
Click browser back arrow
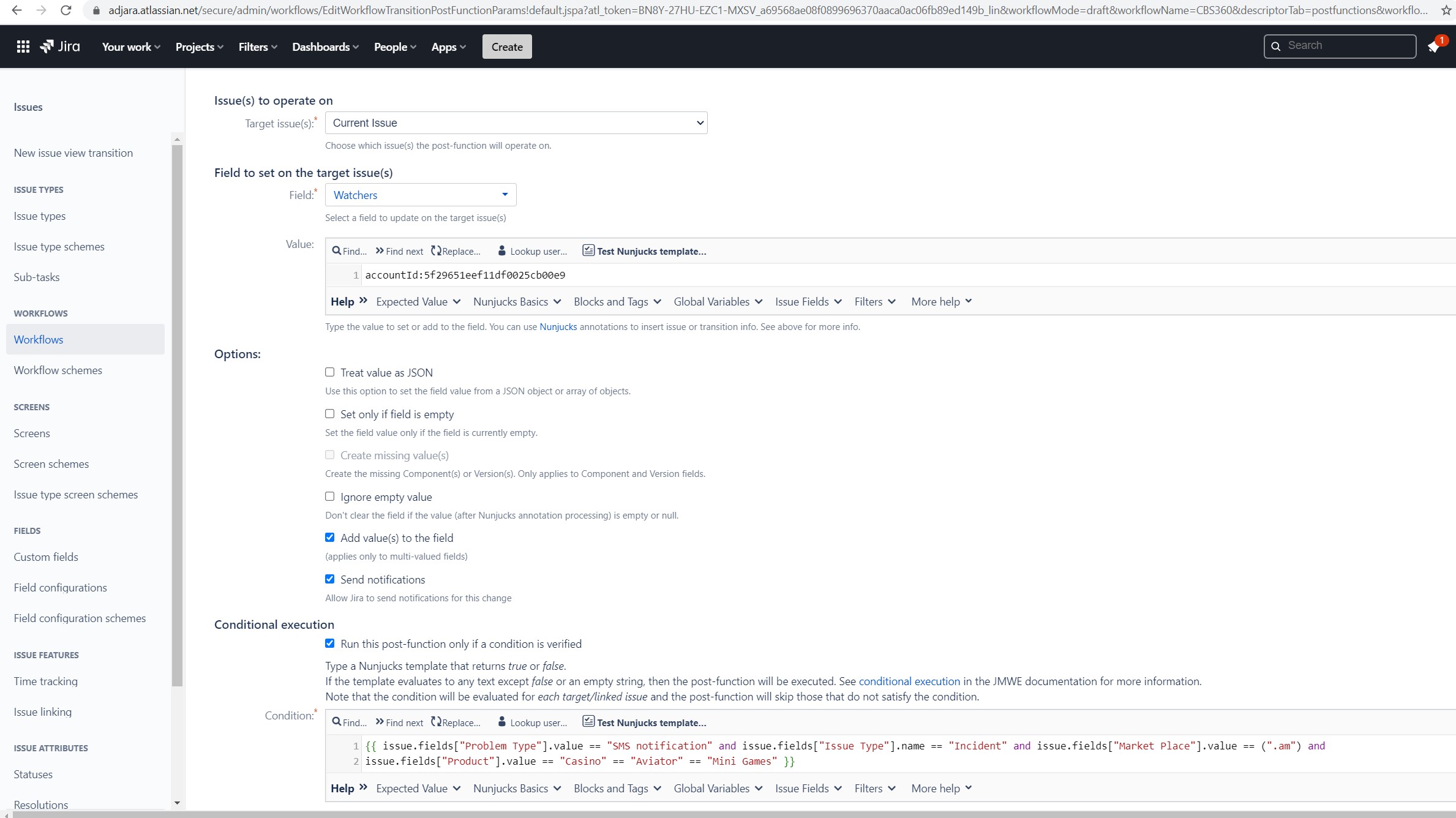(17, 10)
